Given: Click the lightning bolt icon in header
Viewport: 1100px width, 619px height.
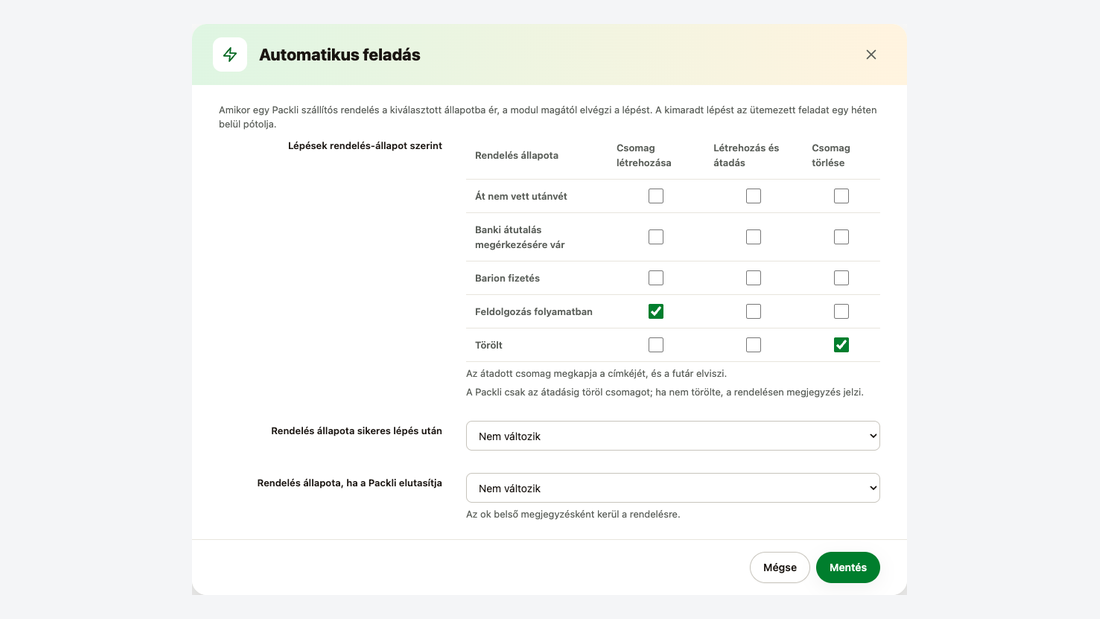Looking at the screenshot, I should coord(230,55).
